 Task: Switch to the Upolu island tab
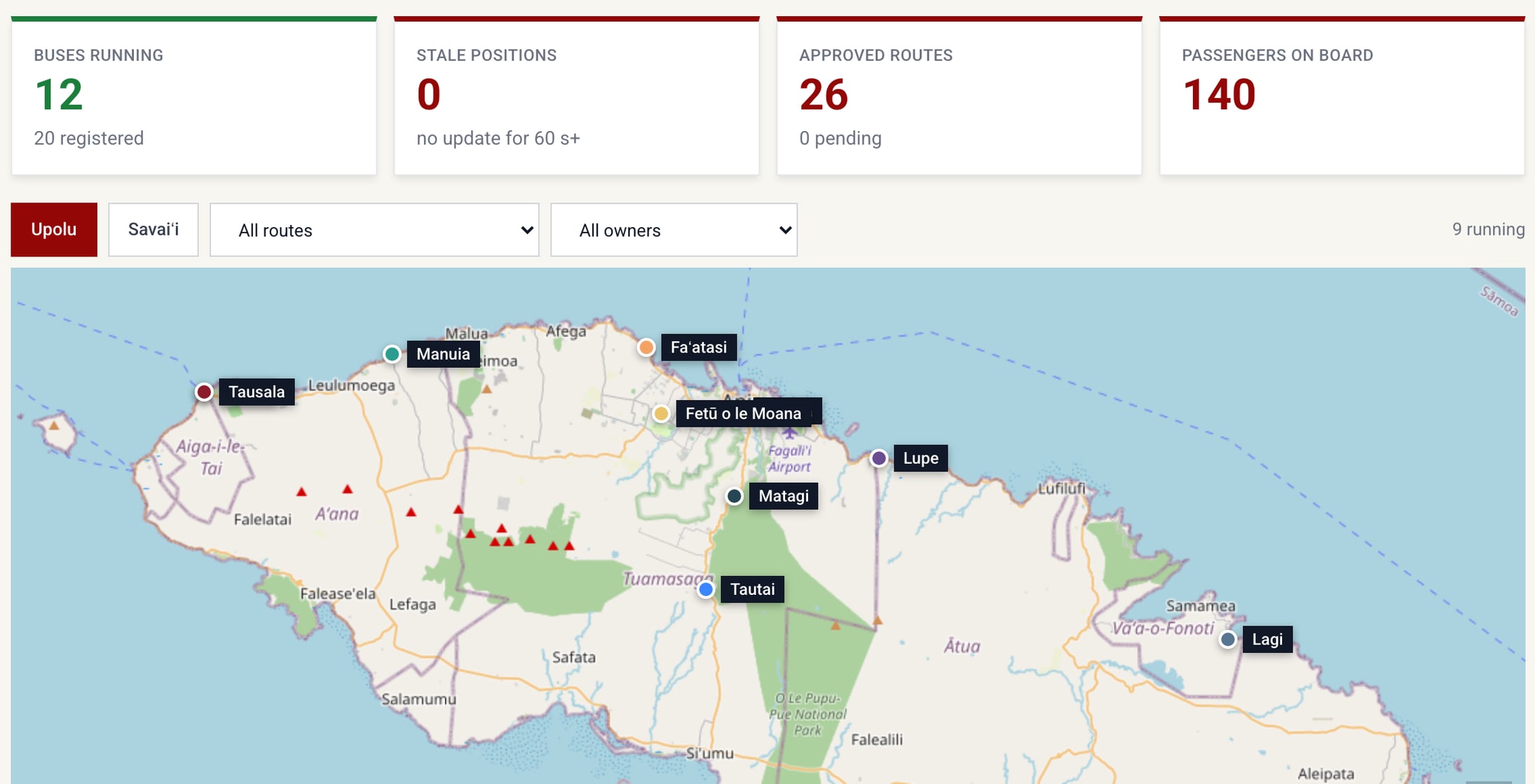click(x=54, y=230)
